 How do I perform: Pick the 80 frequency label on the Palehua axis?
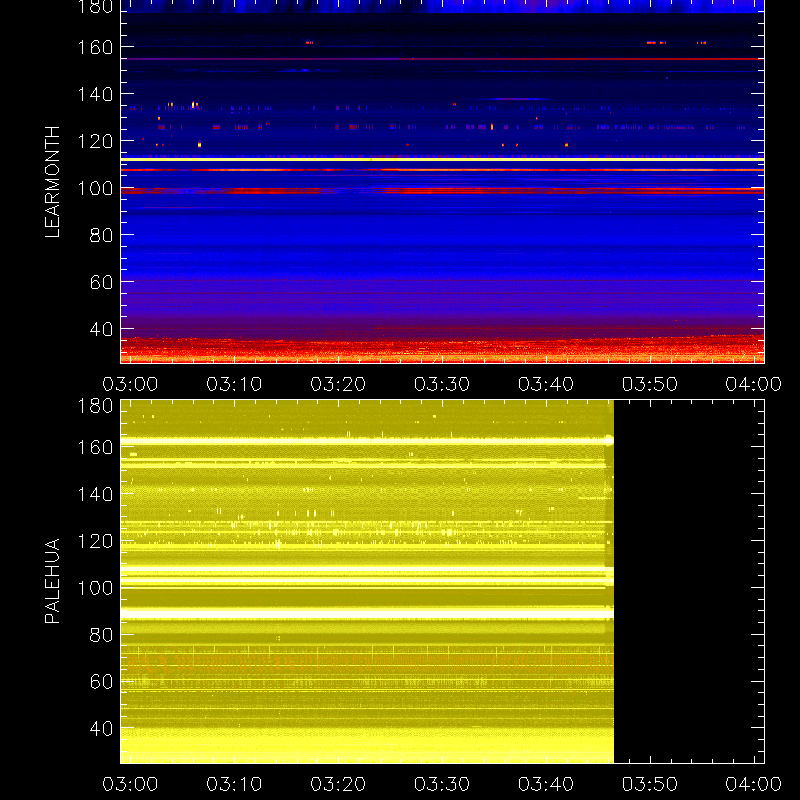point(101,635)
